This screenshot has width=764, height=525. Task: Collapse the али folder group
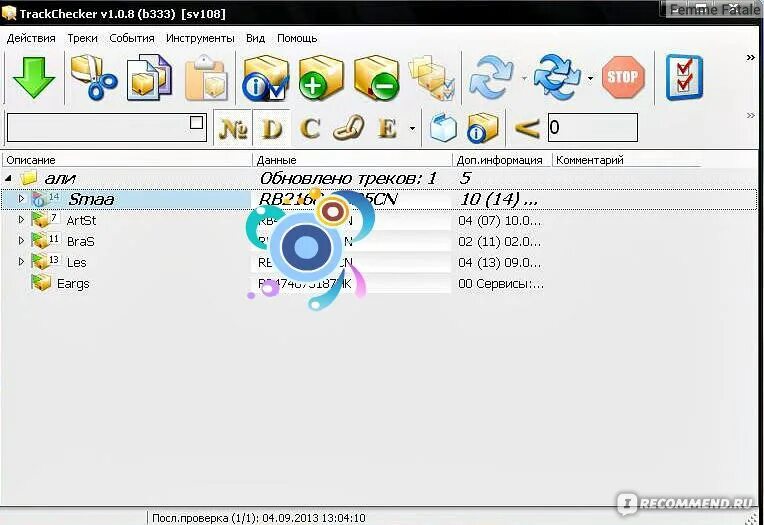coord(9,178)
